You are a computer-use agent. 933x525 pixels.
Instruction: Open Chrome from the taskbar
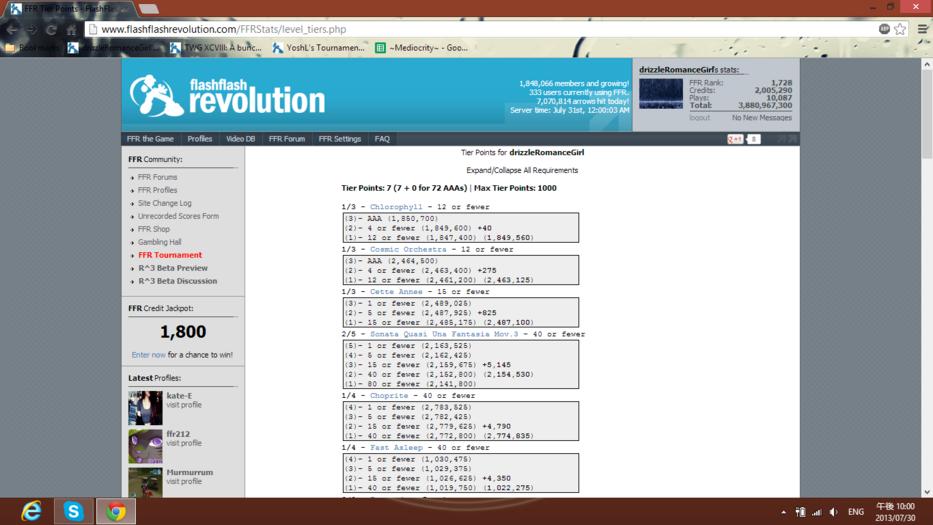(116, 511)
